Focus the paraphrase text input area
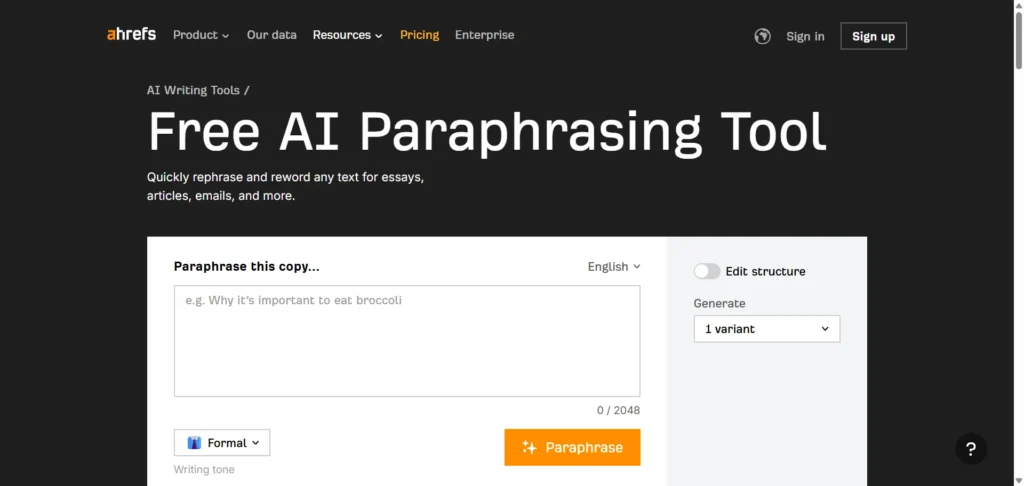The image size is (1024, 486). [x=407, y=341]
